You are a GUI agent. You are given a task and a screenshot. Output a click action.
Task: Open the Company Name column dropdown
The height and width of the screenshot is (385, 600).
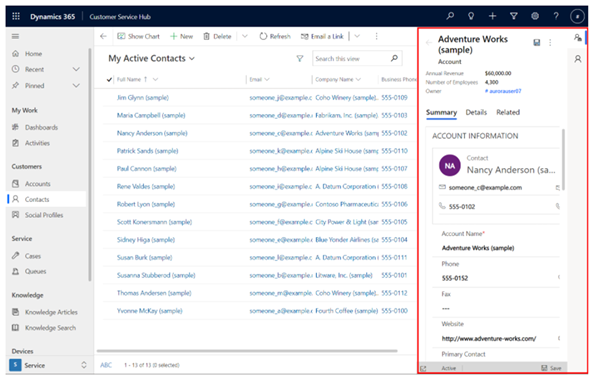tap(359, 79)
